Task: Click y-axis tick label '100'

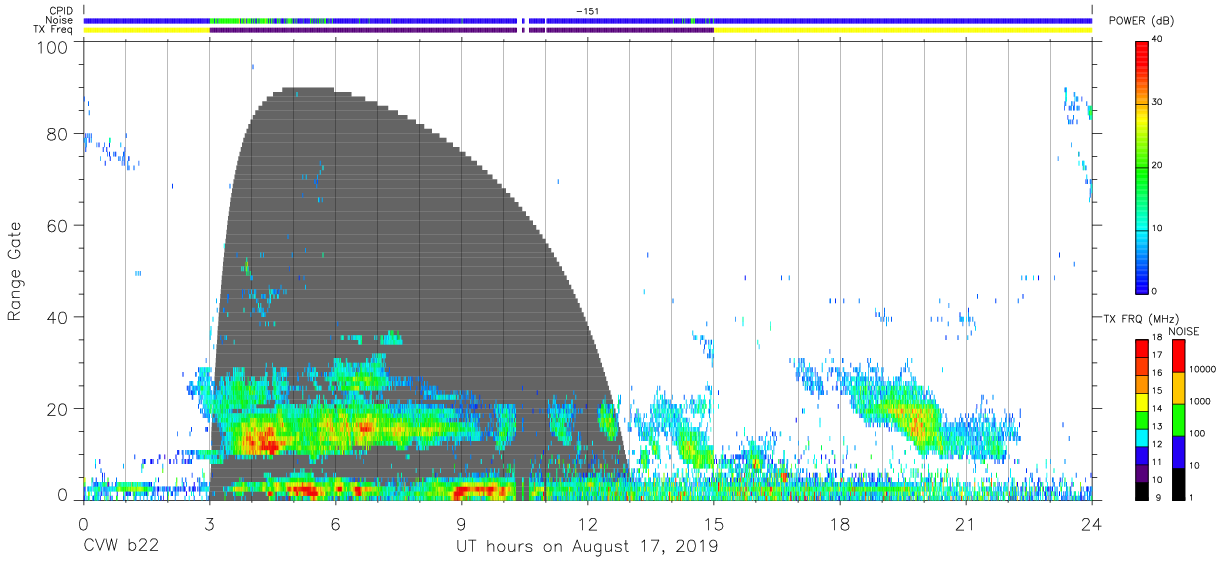Action: coord(54,46)
